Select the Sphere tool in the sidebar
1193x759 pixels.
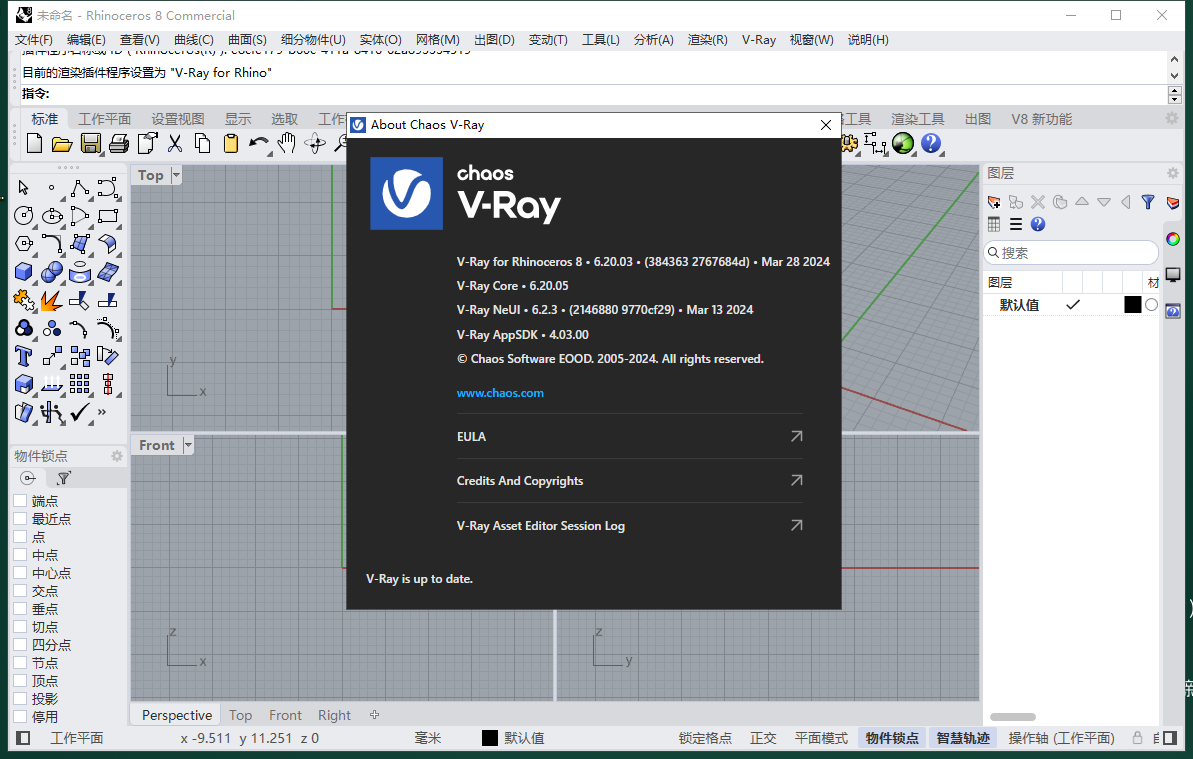point(50,271)
